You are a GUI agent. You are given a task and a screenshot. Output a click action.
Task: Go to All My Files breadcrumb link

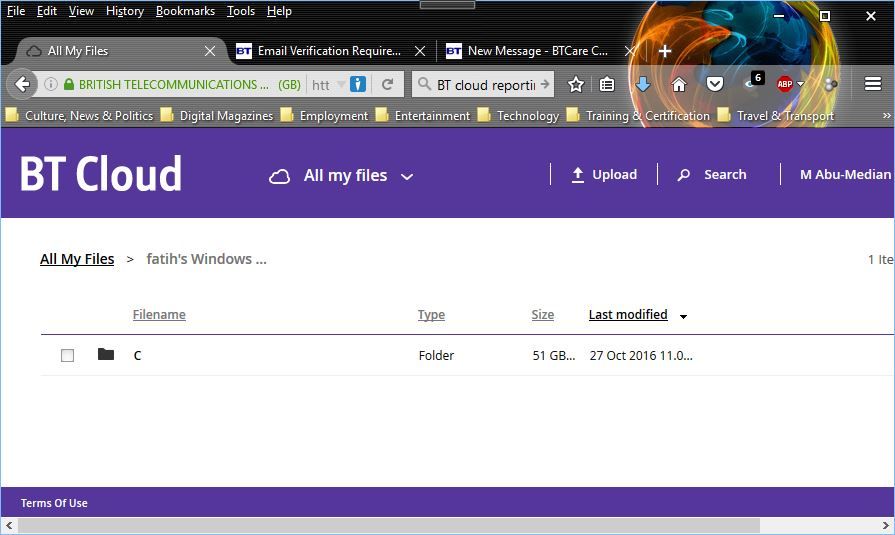pyautogui.click(x=77, y=259)
